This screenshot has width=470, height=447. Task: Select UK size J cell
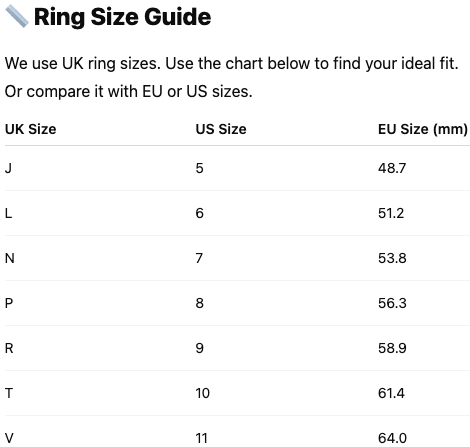[x=8, y=168]
